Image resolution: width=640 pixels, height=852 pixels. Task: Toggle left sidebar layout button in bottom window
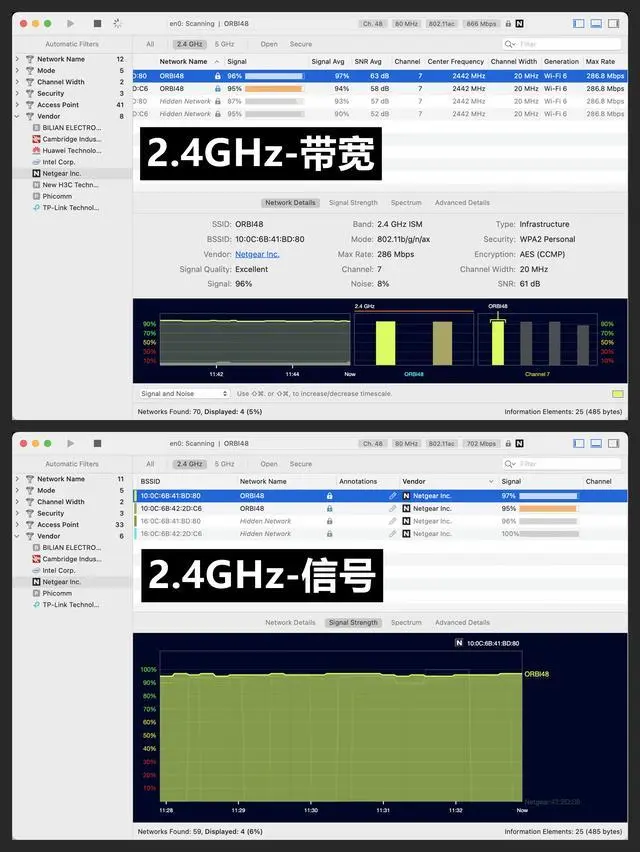(579, 443)
